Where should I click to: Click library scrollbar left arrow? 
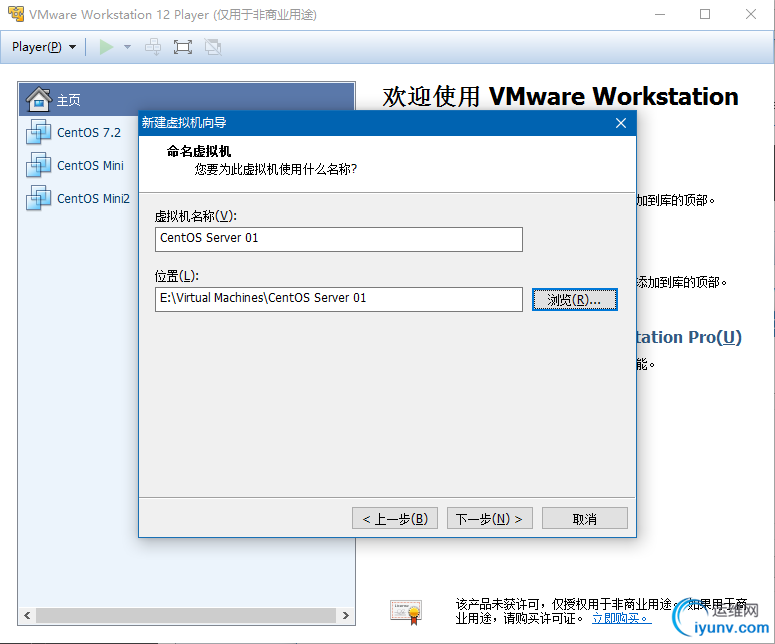tap(27, 615)
